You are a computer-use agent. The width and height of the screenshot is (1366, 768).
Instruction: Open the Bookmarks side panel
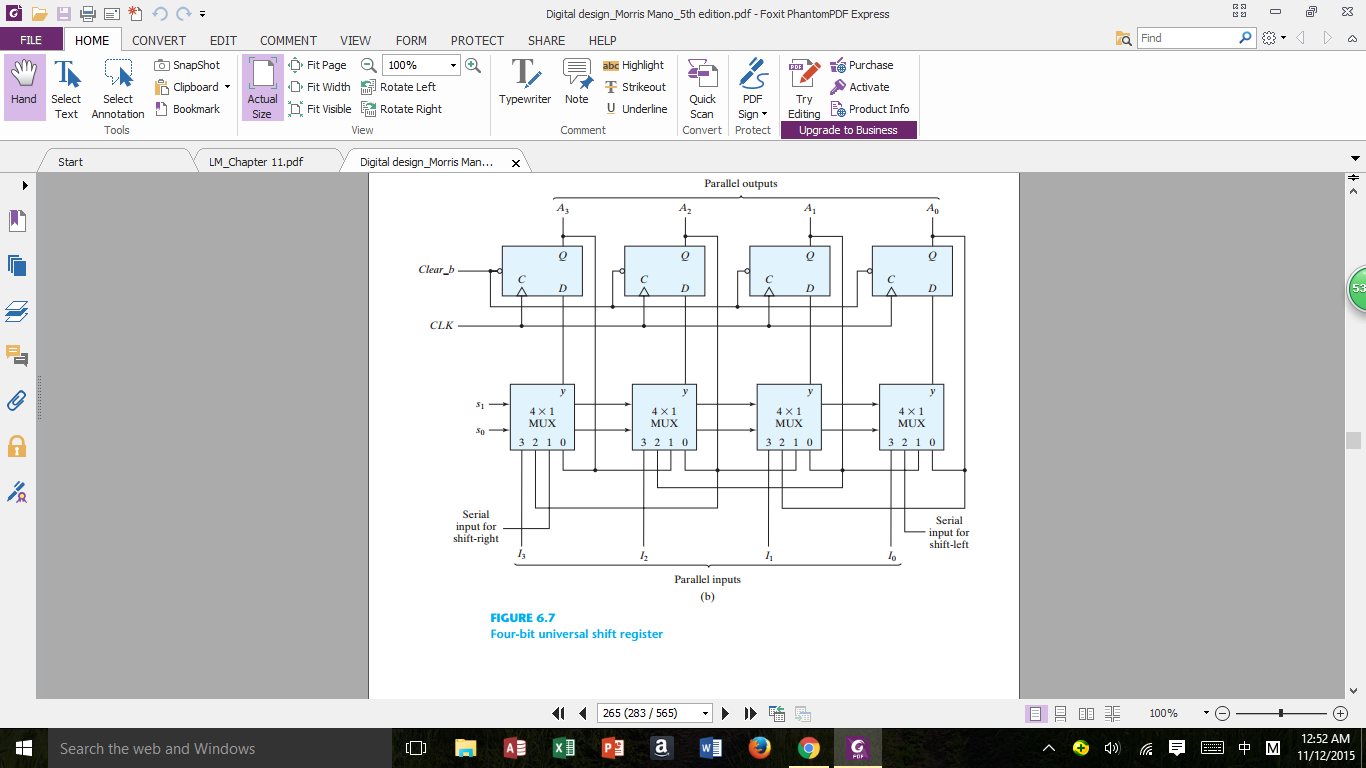click(17, 220)
